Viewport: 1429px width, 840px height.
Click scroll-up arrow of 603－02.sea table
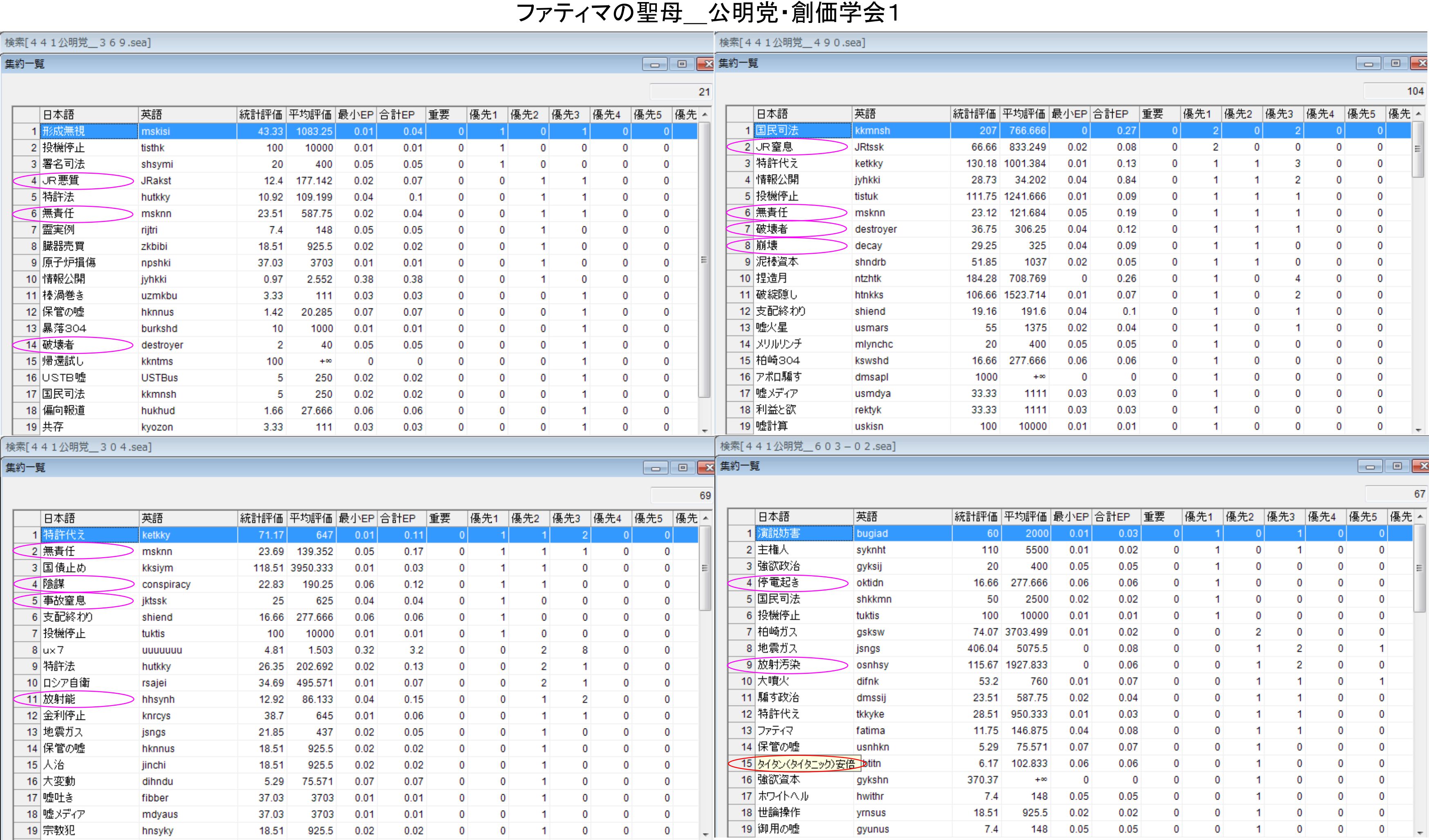1419,517
